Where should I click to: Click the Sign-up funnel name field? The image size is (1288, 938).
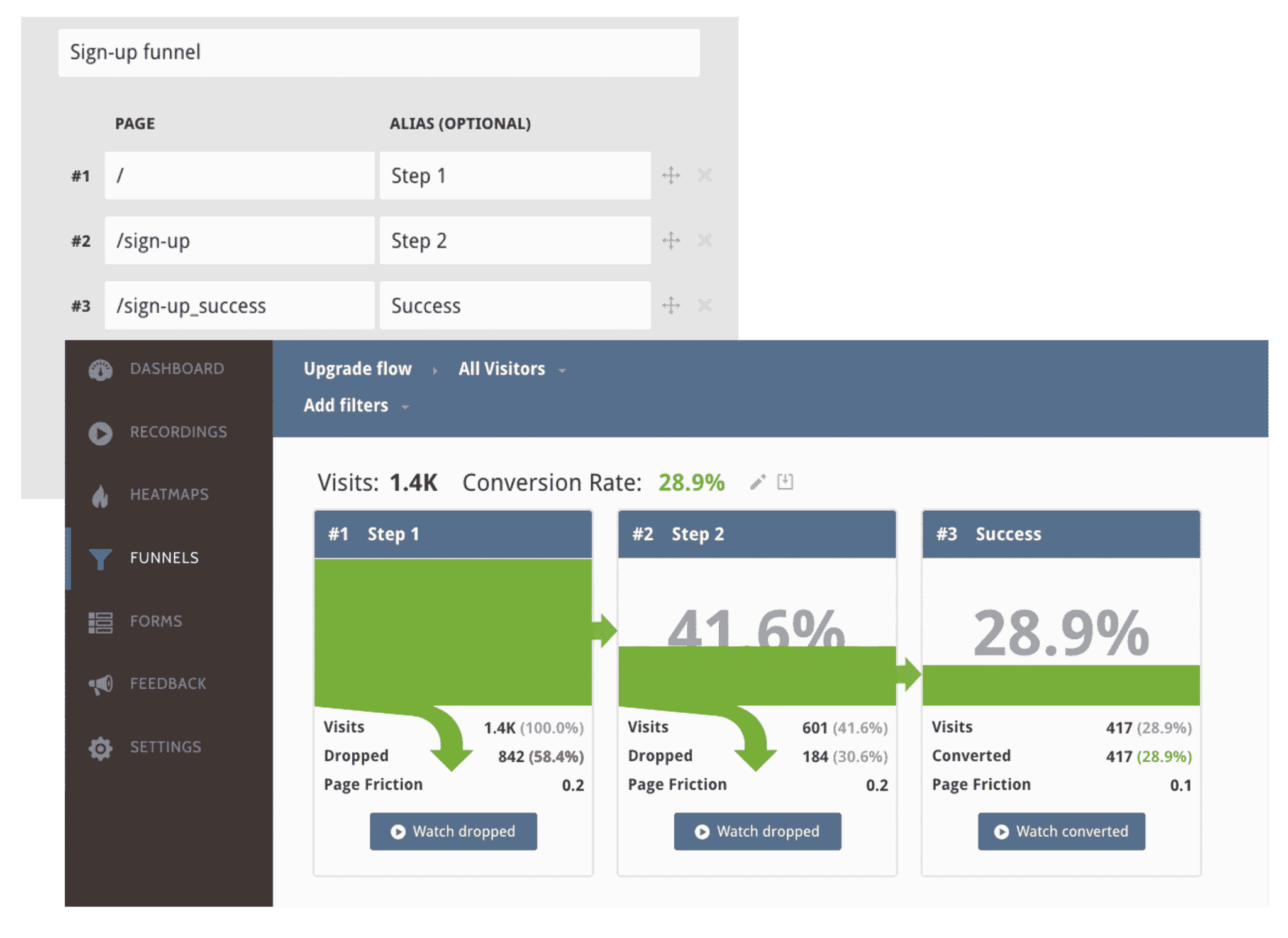point(379,53)
